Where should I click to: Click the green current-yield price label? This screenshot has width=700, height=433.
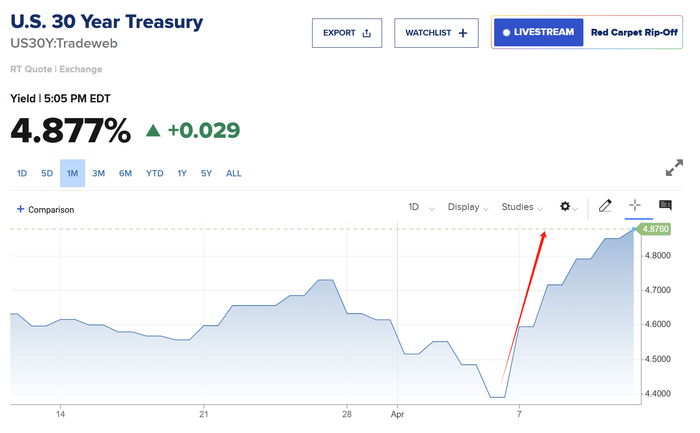655,229
